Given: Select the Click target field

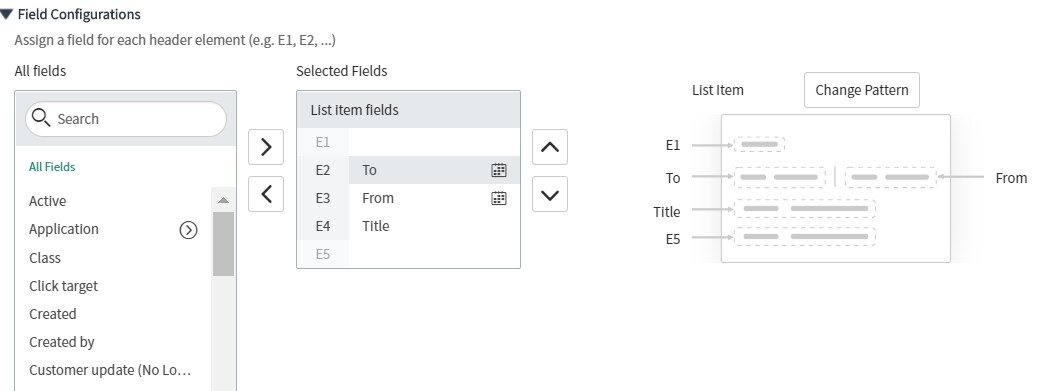Looking at the screenshot, I should (113, 286).
